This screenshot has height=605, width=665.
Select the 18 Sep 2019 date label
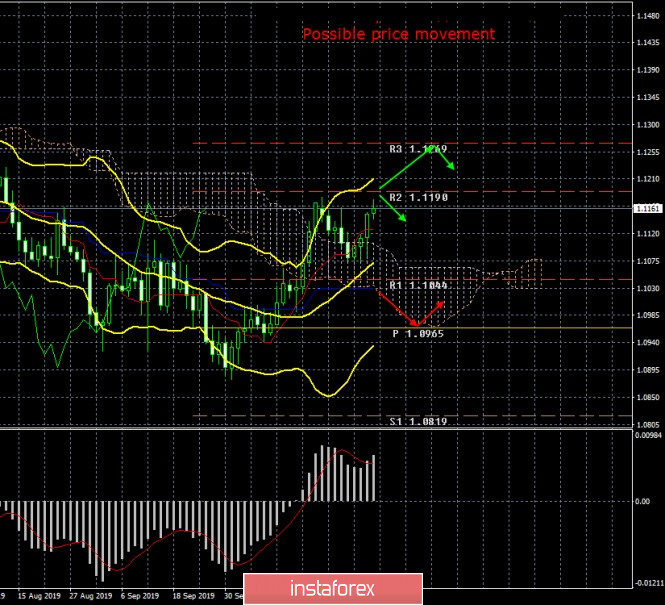point(193,596)
